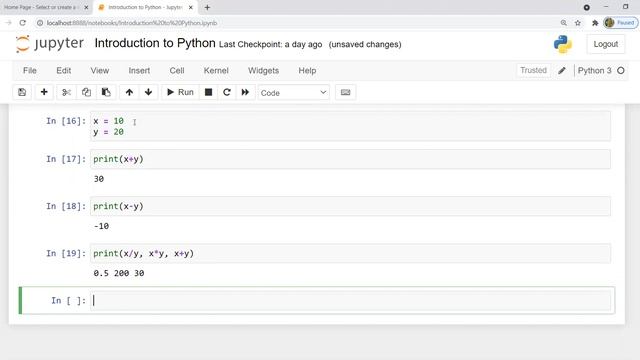Click the browser address bar URL
Viewport: 640px width, 360px height.
[x=132, y=23]
